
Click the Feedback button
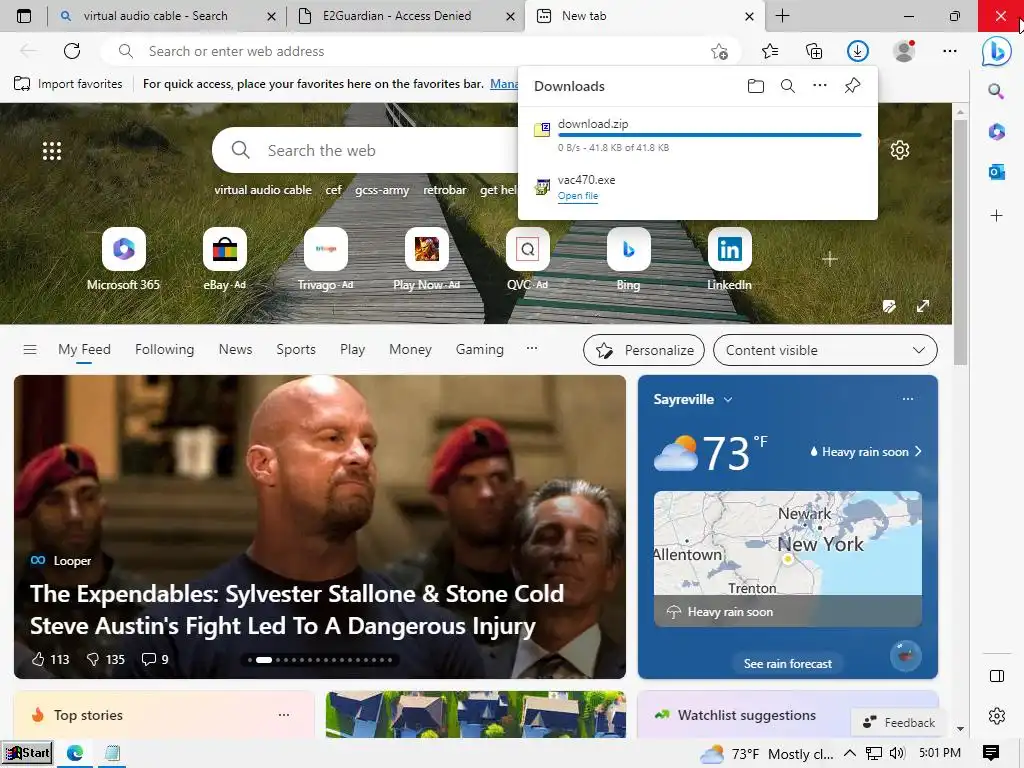(899, 722)
